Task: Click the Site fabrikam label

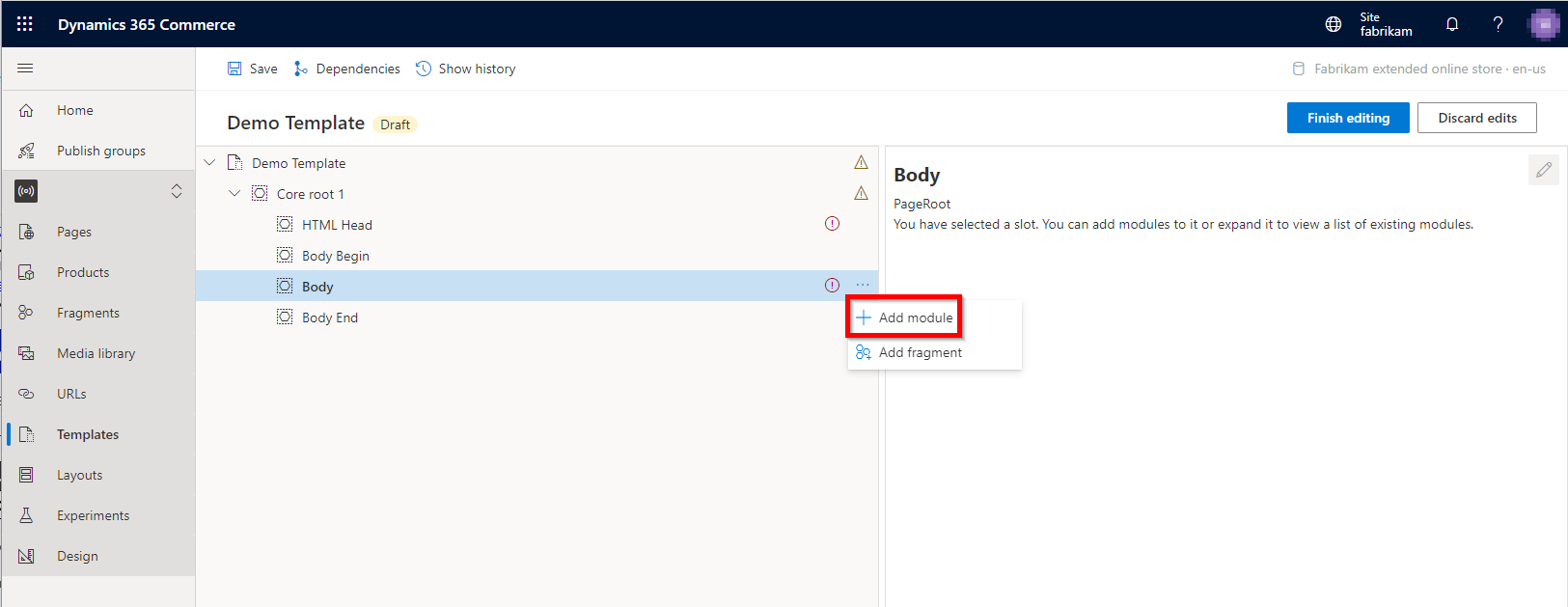Action: pos(1386,24)
